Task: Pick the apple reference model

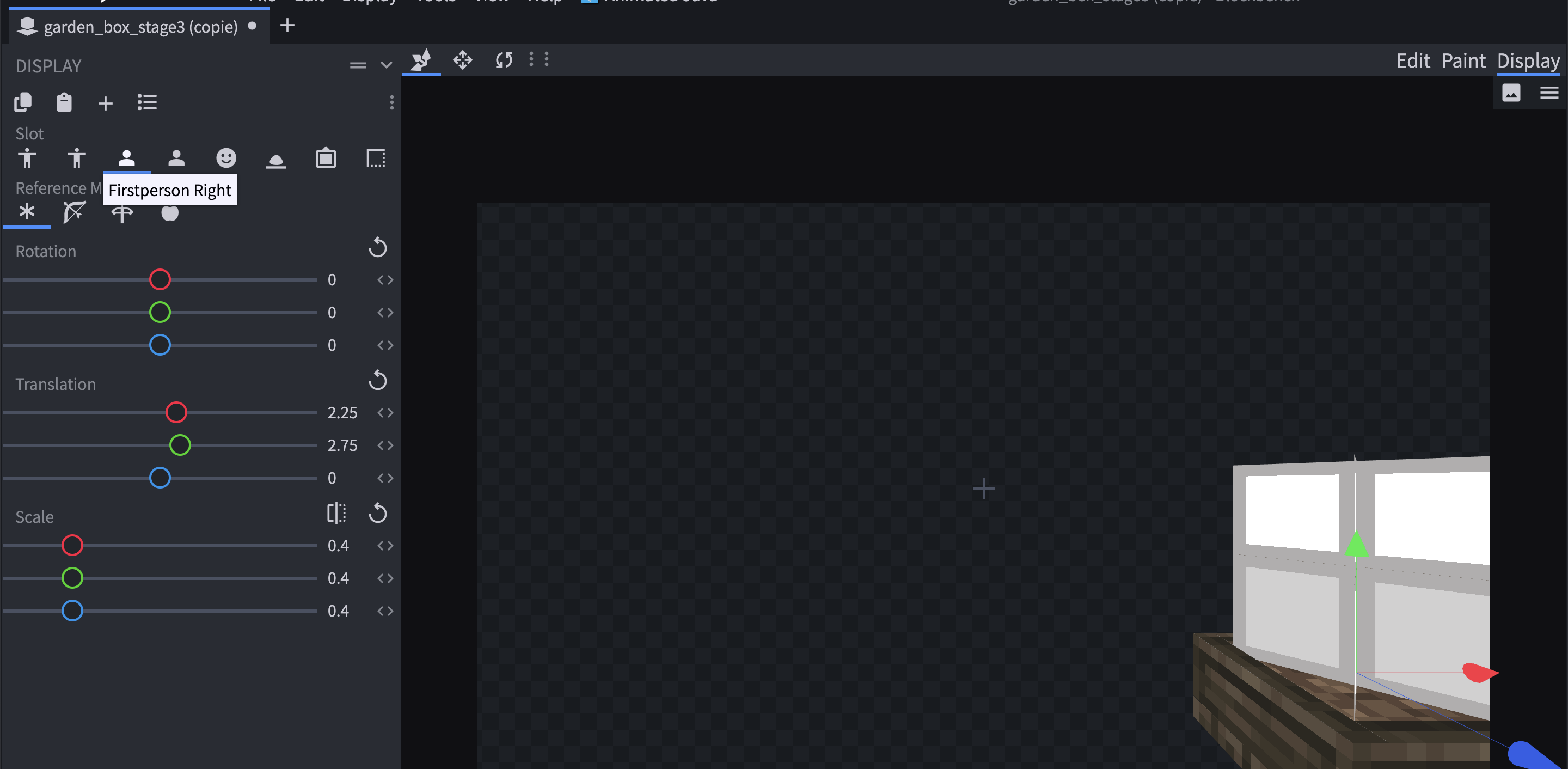Action: 170,213
